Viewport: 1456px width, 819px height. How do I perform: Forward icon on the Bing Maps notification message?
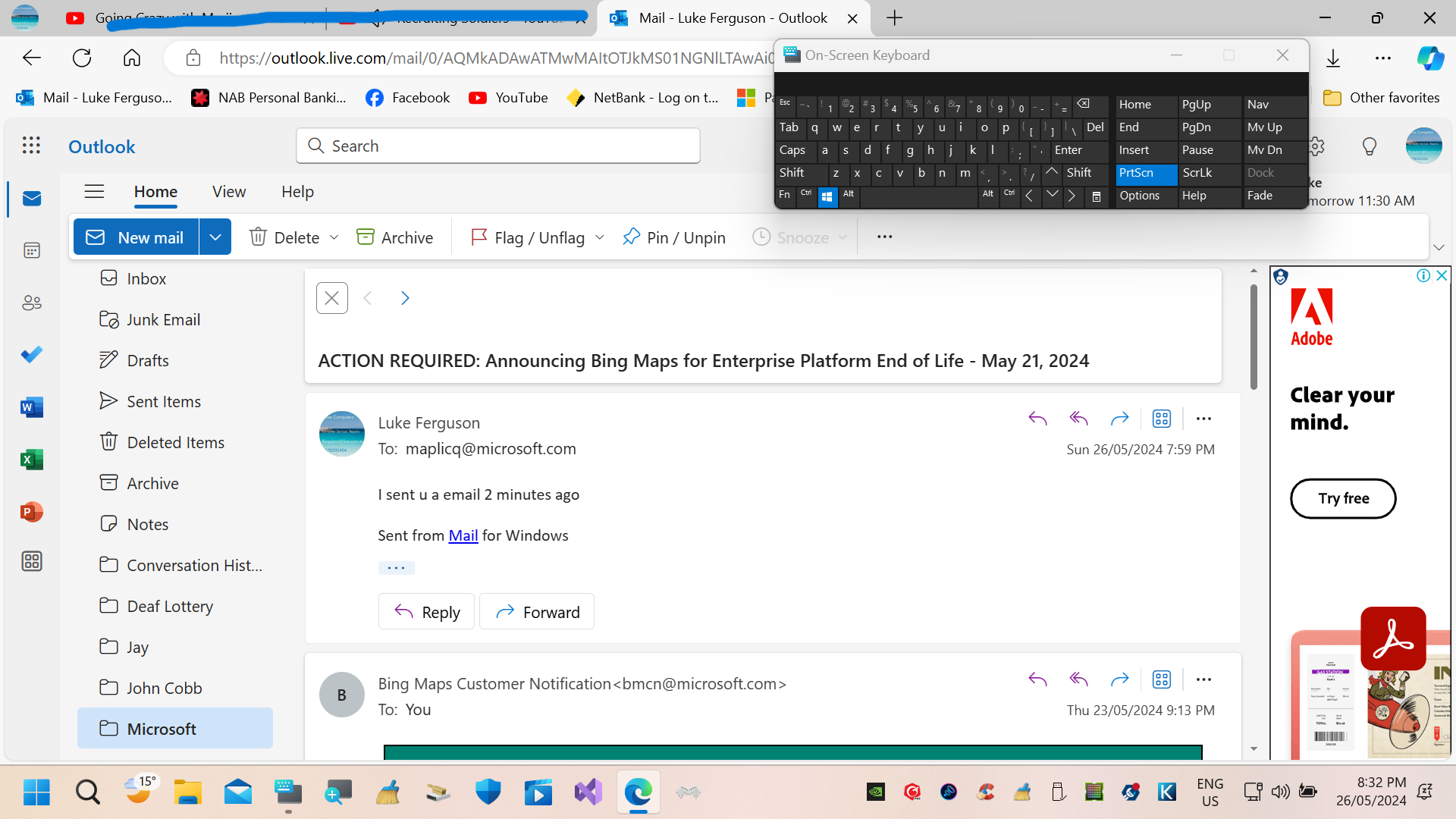pos(1119,679)
